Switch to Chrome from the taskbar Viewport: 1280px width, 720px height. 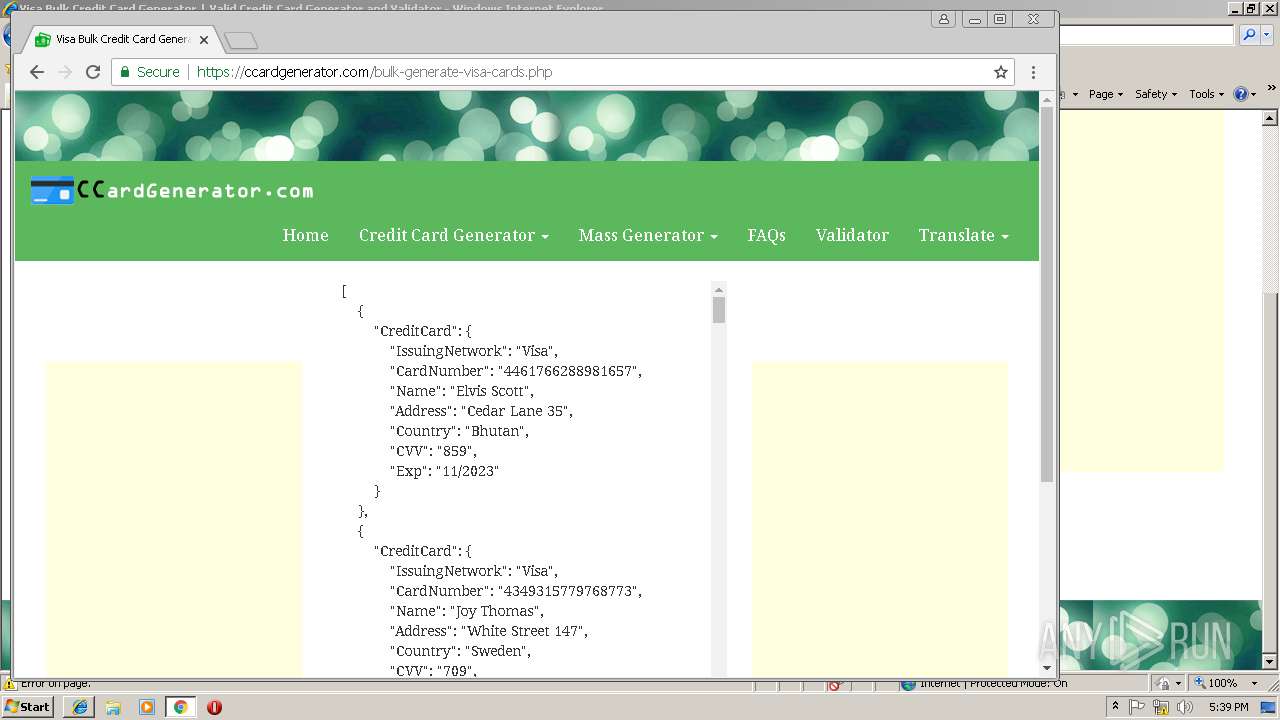[x=180, y=707]
